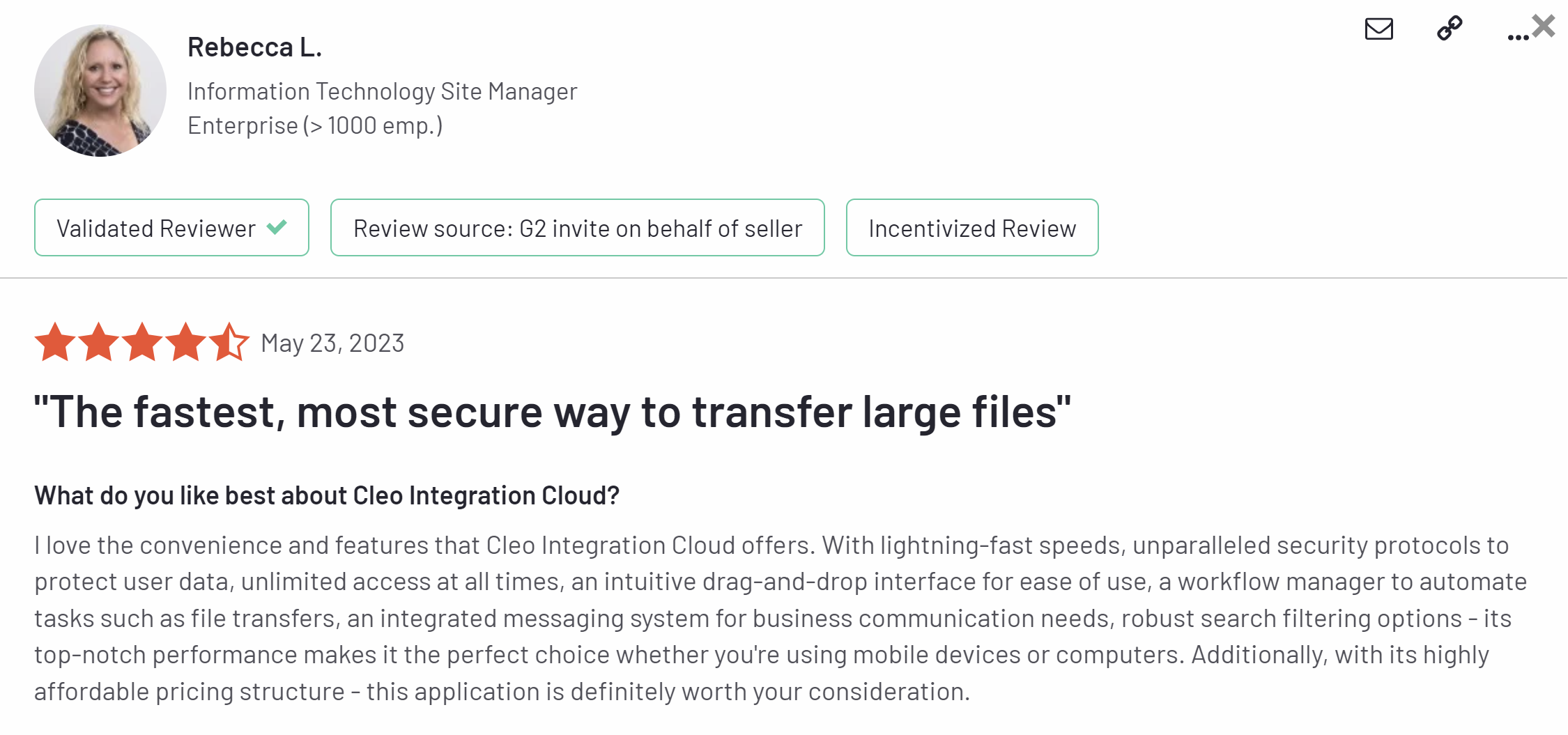Click Rebecca L.'s profile photo
The height and width of the screenshot is (735, 1568).
(100, 91)
